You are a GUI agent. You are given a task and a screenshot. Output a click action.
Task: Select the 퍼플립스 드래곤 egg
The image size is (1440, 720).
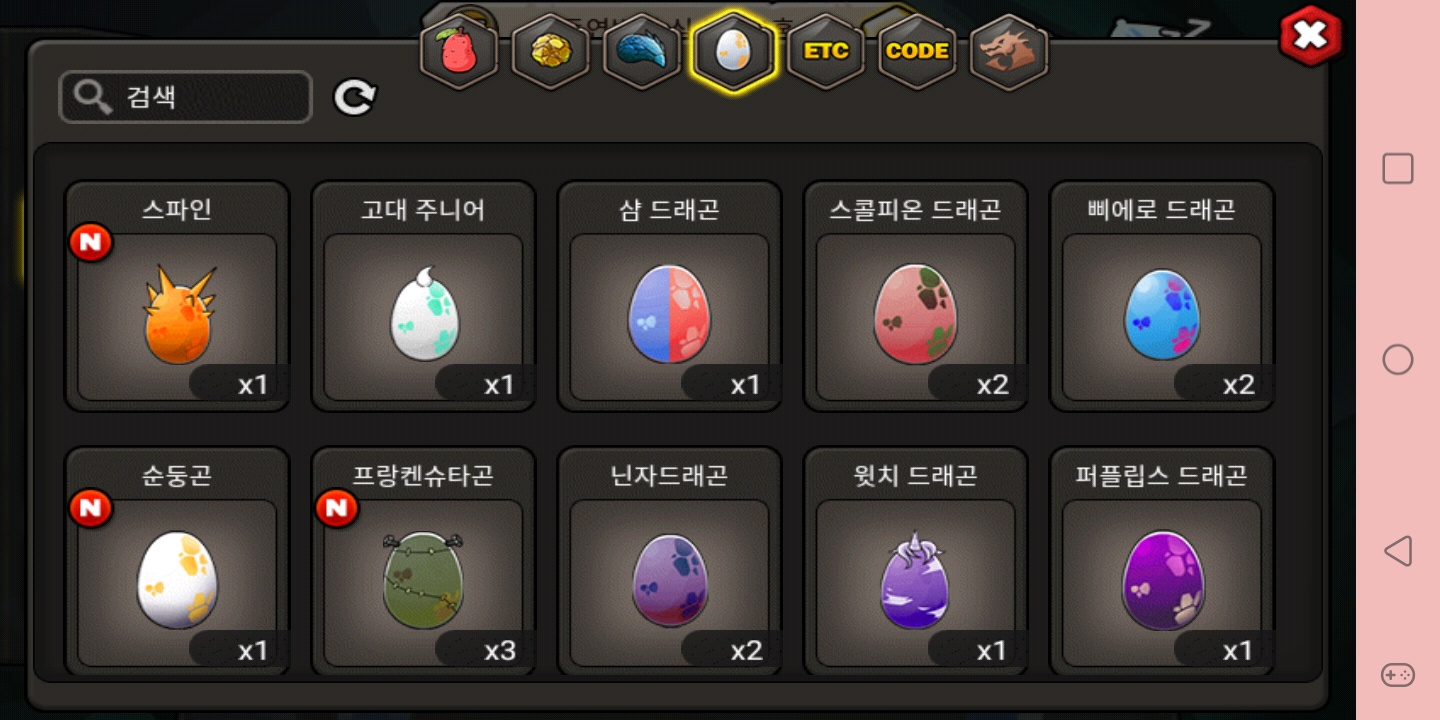pos(1161,562)
